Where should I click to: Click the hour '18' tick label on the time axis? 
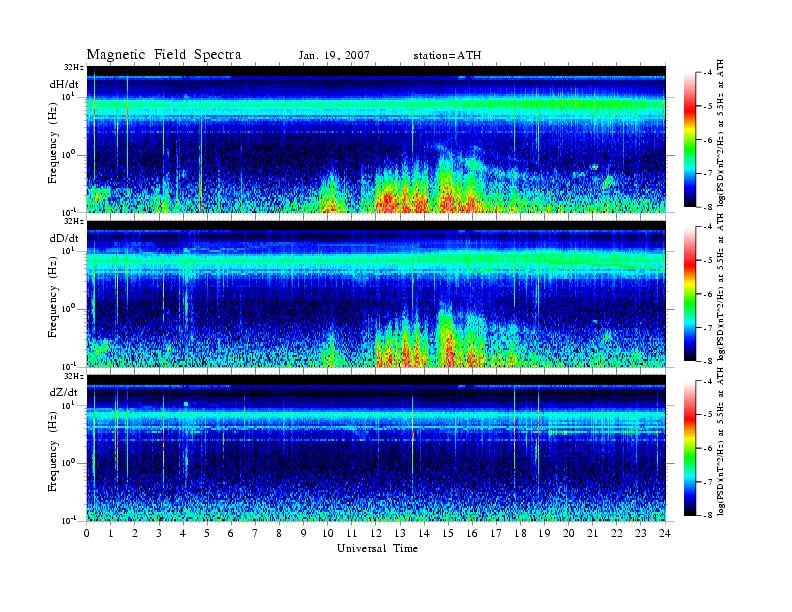point(520,533)
